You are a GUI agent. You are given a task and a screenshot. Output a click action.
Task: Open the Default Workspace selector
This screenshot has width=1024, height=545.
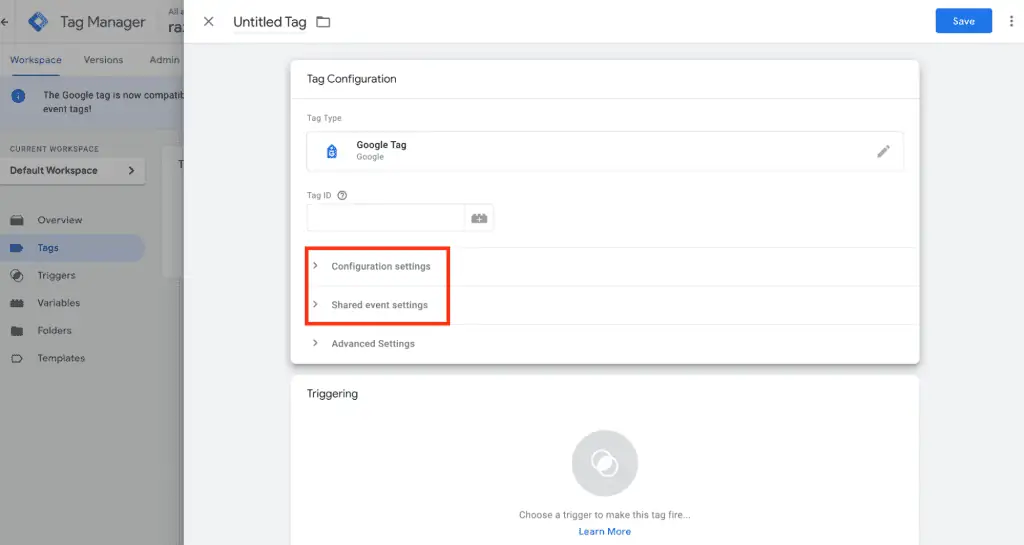(x=72, y=170)
